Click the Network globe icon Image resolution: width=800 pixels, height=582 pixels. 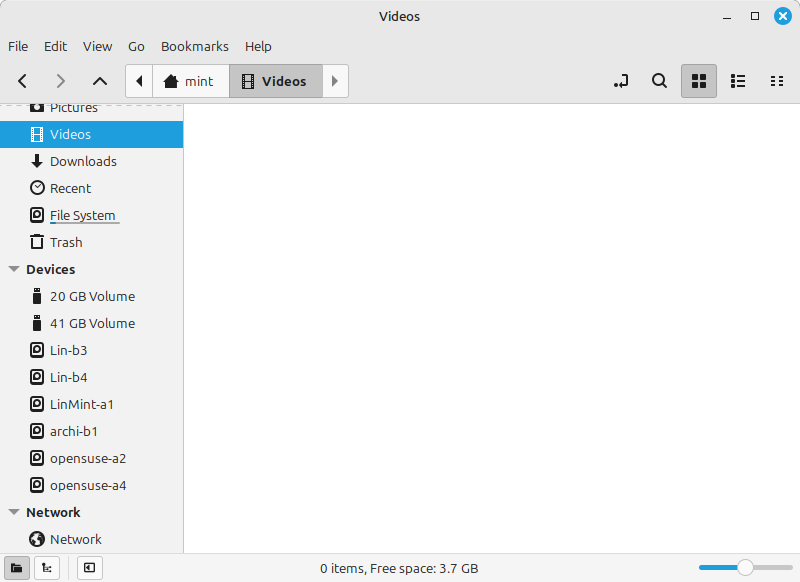37,539
